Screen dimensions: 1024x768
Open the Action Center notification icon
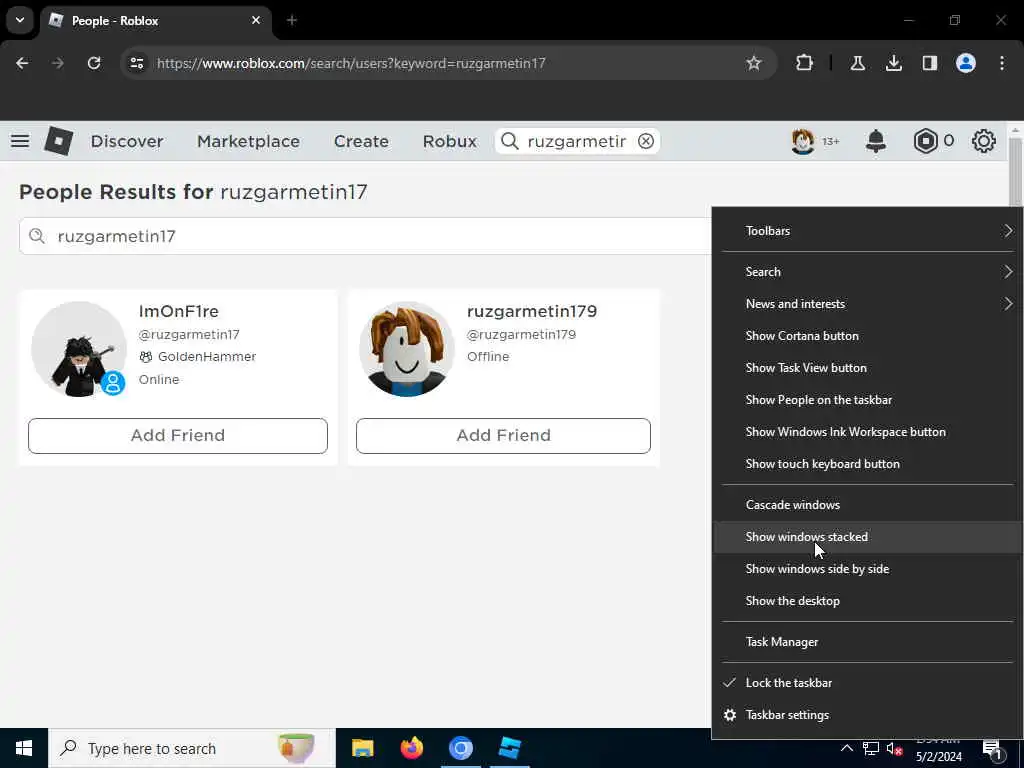point(993,750)
